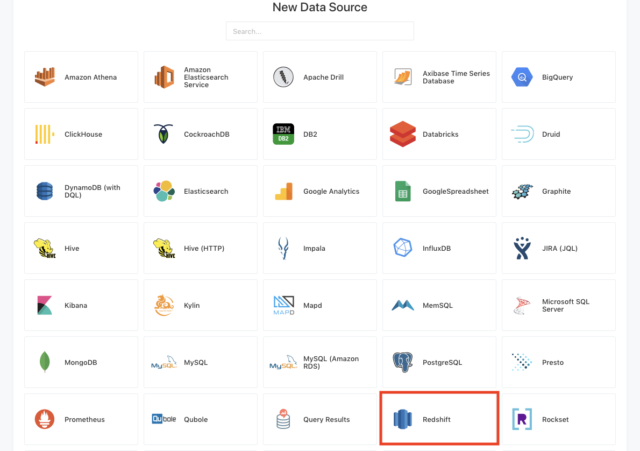Click the 'Druid' label text
Viewport: 640px width, 451px height.
tap(551, 134)
